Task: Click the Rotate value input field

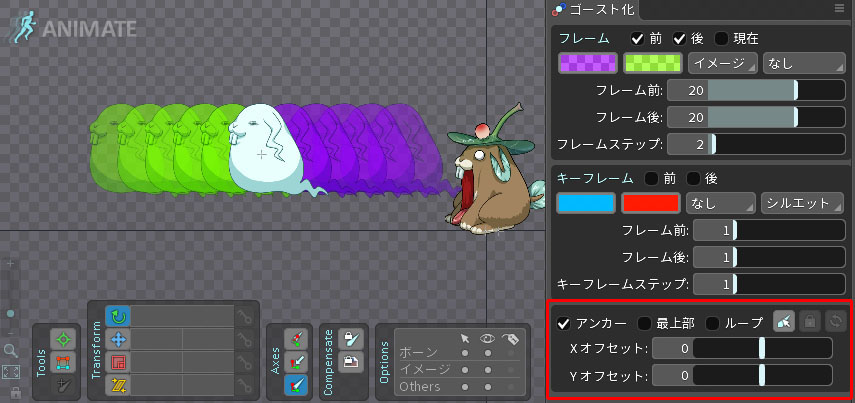Action: (182, 316)
